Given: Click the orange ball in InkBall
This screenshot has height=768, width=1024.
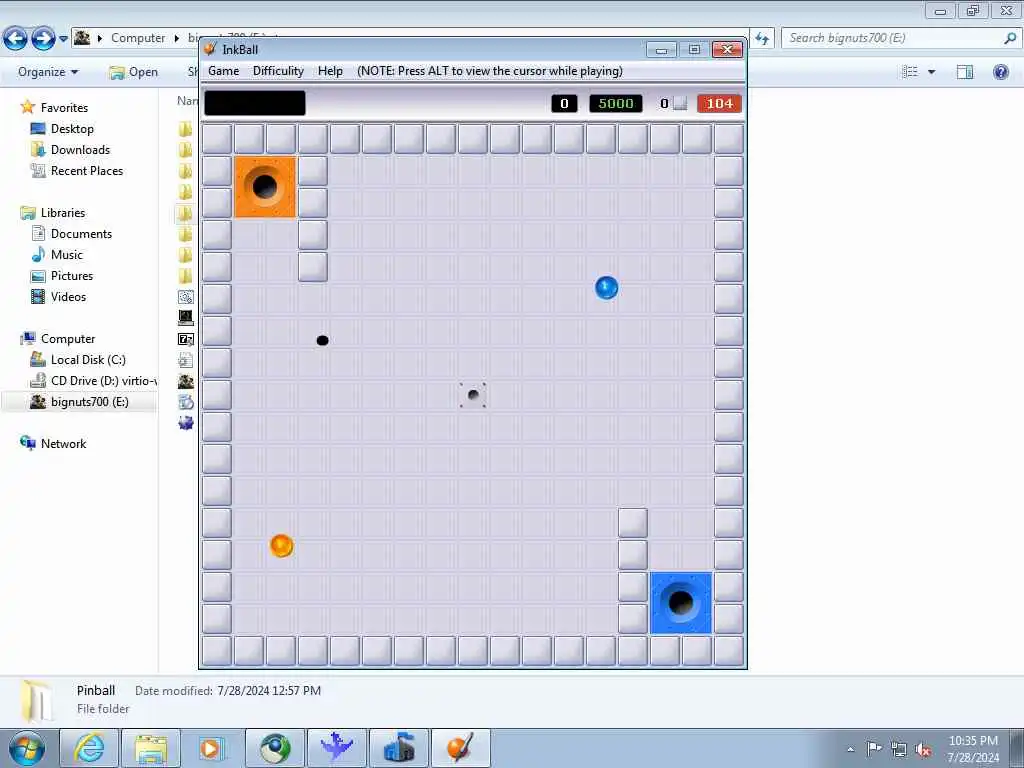Looking at the screenshot, I should click(281, 545).
